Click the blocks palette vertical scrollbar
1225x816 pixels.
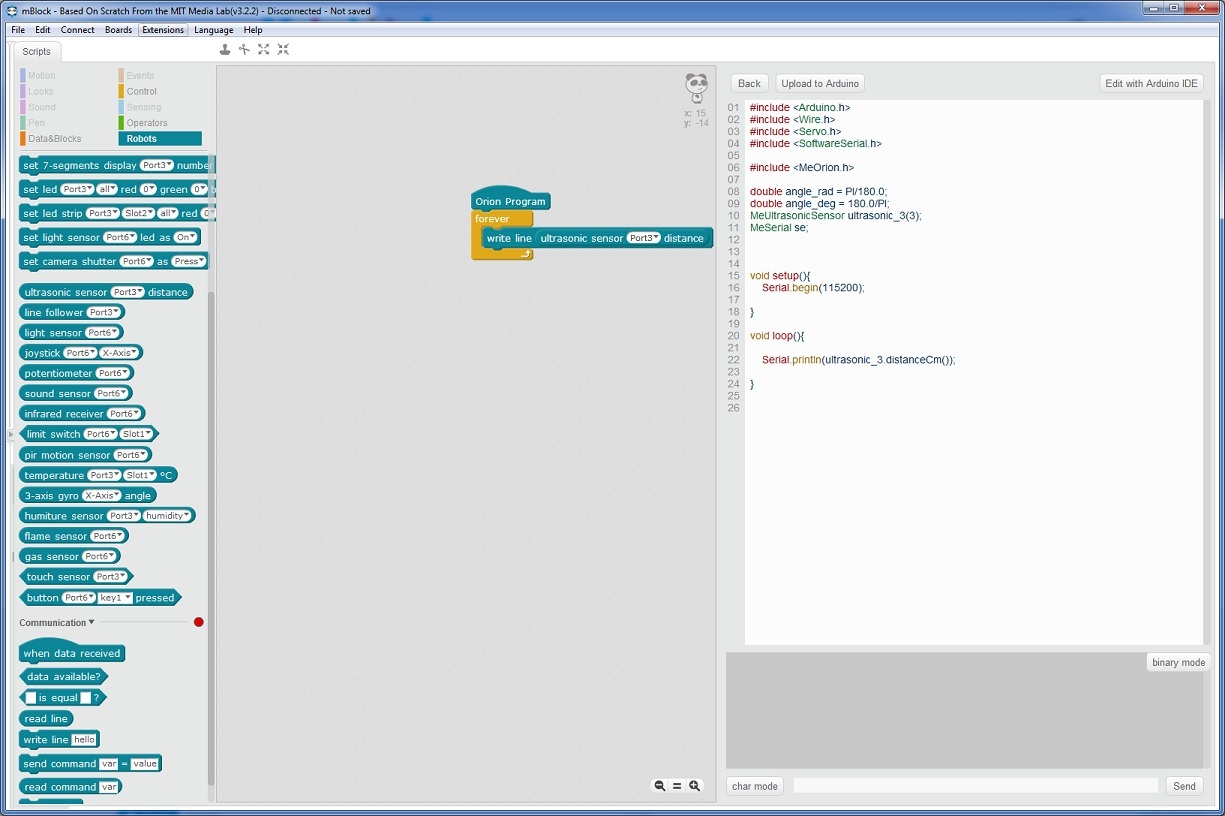click(x=211, y=538)
